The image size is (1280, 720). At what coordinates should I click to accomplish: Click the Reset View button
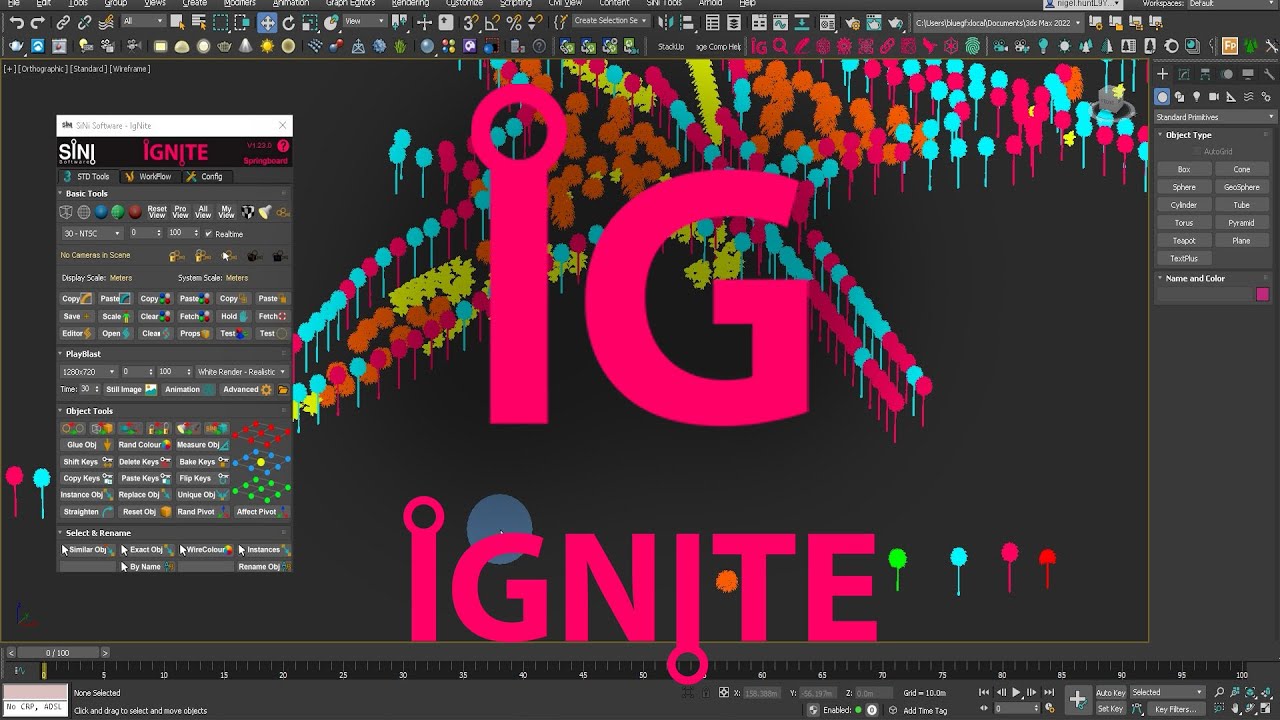click(157, 212)
